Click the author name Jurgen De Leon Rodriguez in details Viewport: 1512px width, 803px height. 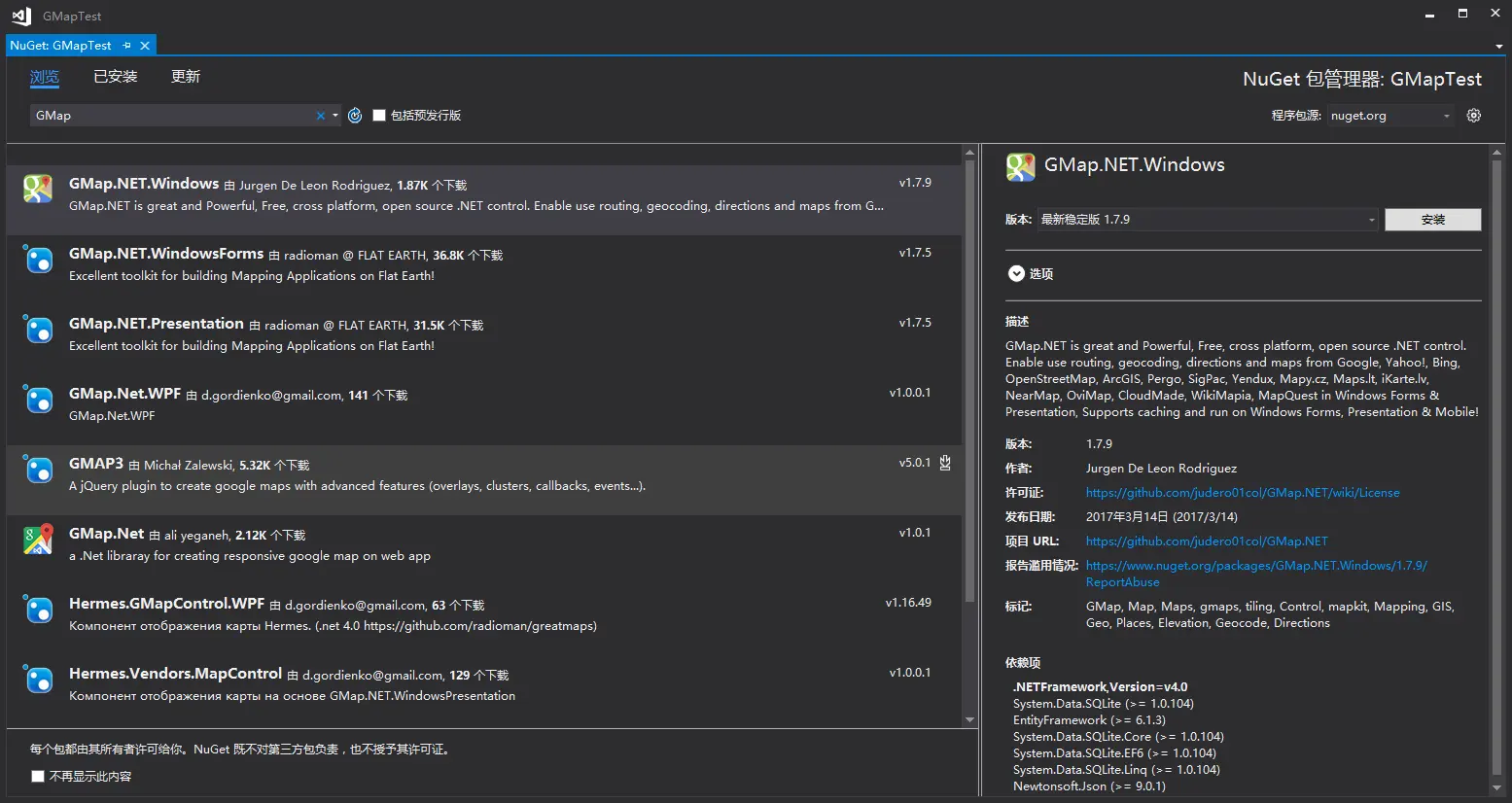click(x=1161, y=469)
